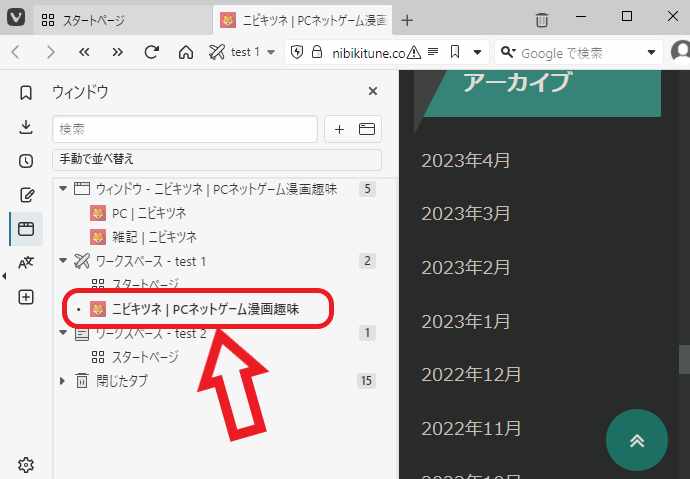Image resolution: width=690 pixels, height=479 pixels.
Task: Go to the home page
Action: pyautogui.click(x=186, y=52)
